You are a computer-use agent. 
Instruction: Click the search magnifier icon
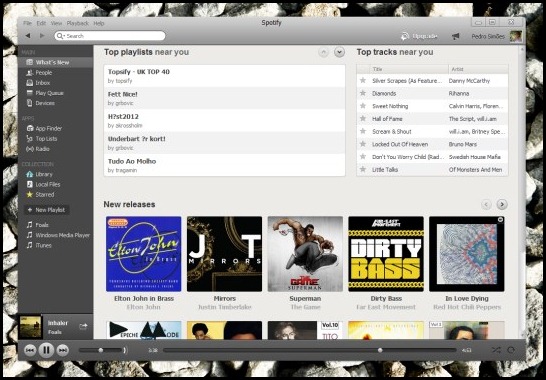(60, 36)
